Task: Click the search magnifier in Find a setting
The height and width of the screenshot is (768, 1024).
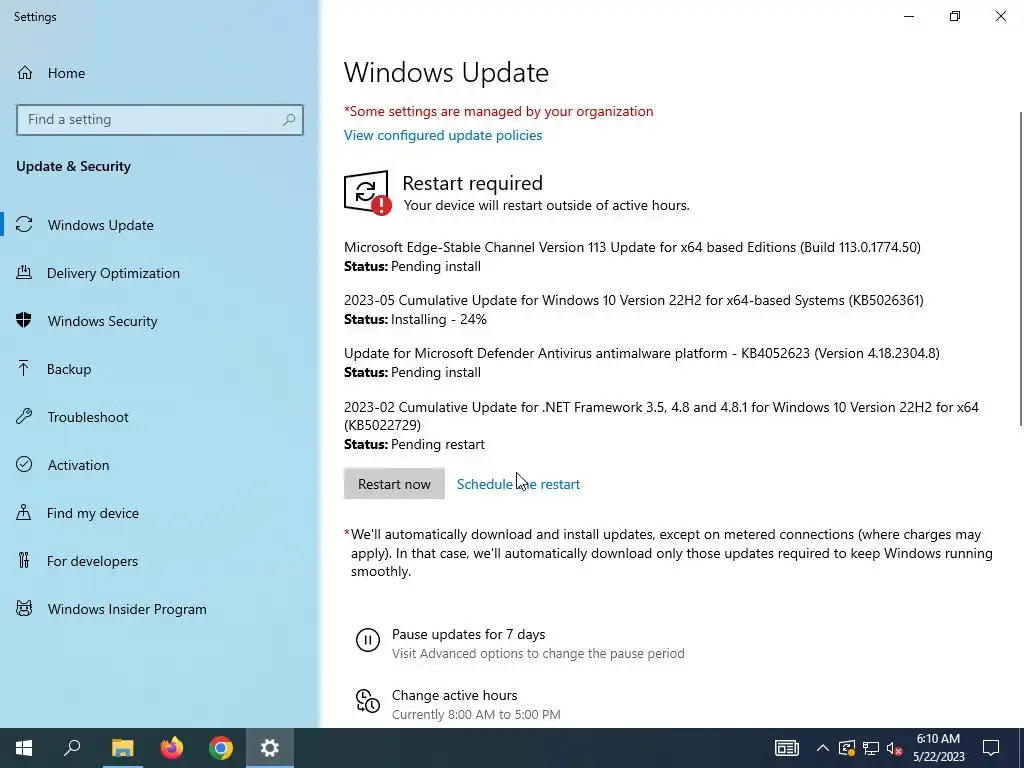Action: 289,120
